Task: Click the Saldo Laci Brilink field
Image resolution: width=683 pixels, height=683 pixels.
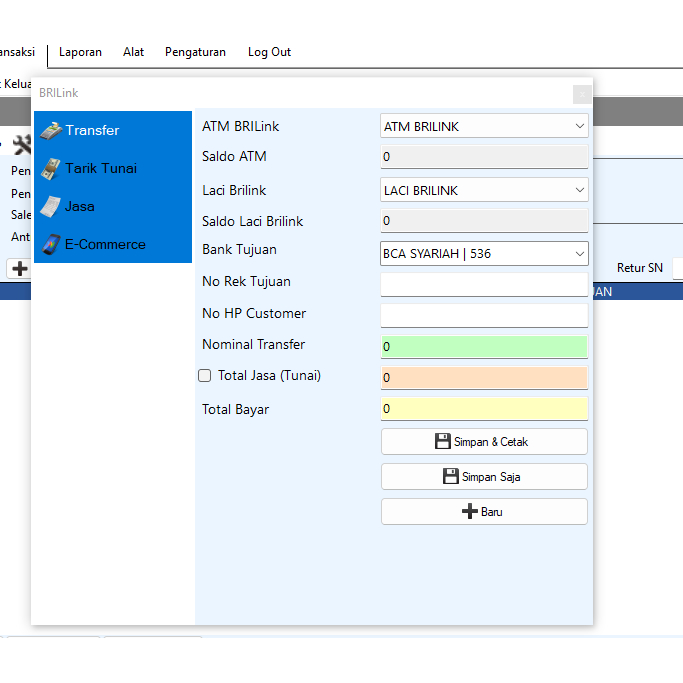Action: click(x=484, y=221)
